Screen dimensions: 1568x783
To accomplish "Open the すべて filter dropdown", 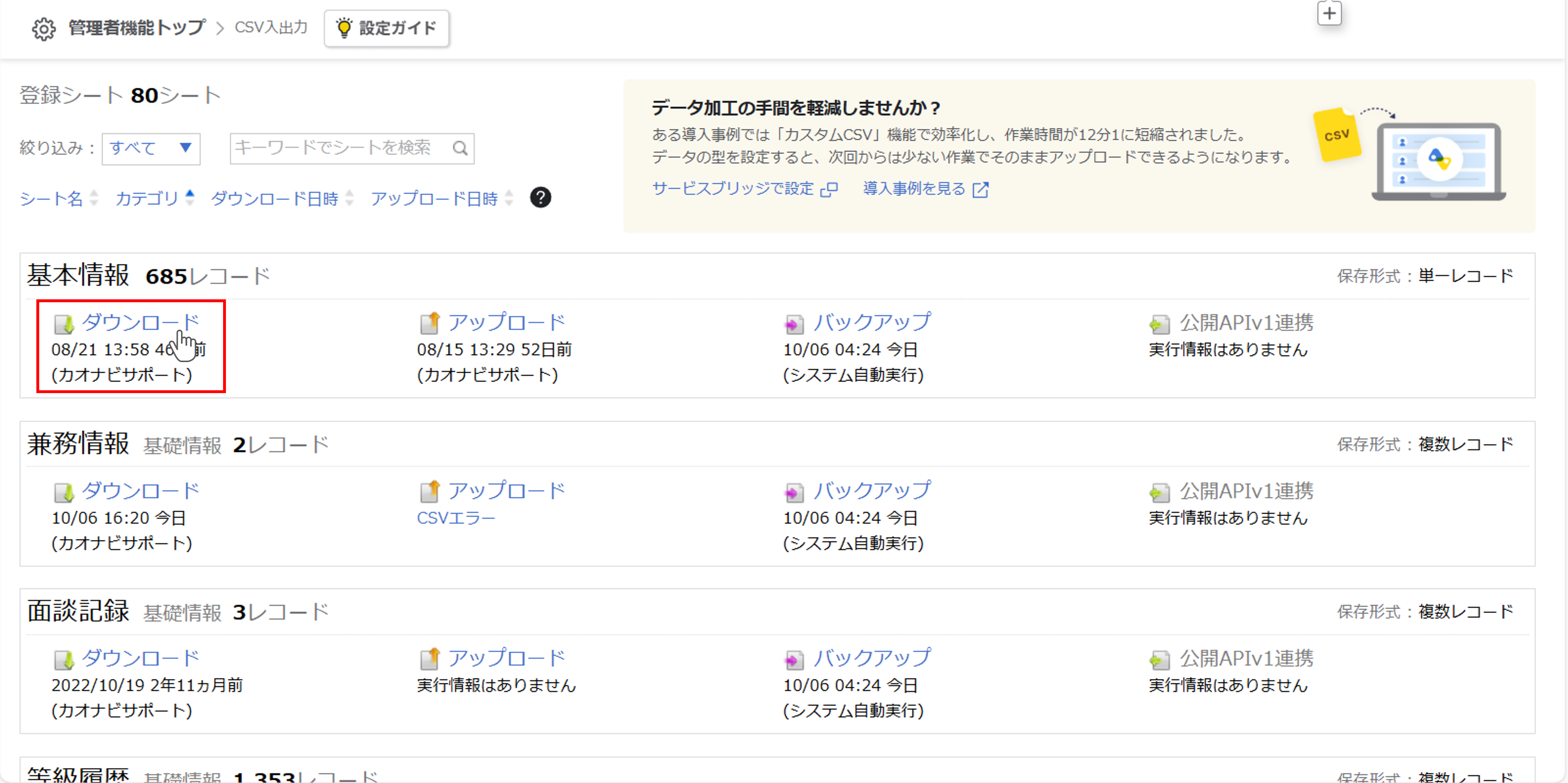I will 150,148.
